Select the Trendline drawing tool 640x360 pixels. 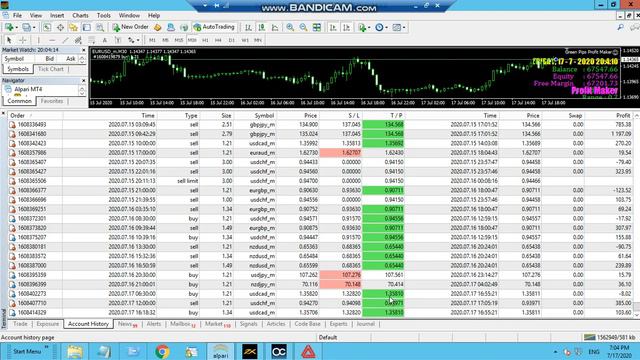(65, 40)
